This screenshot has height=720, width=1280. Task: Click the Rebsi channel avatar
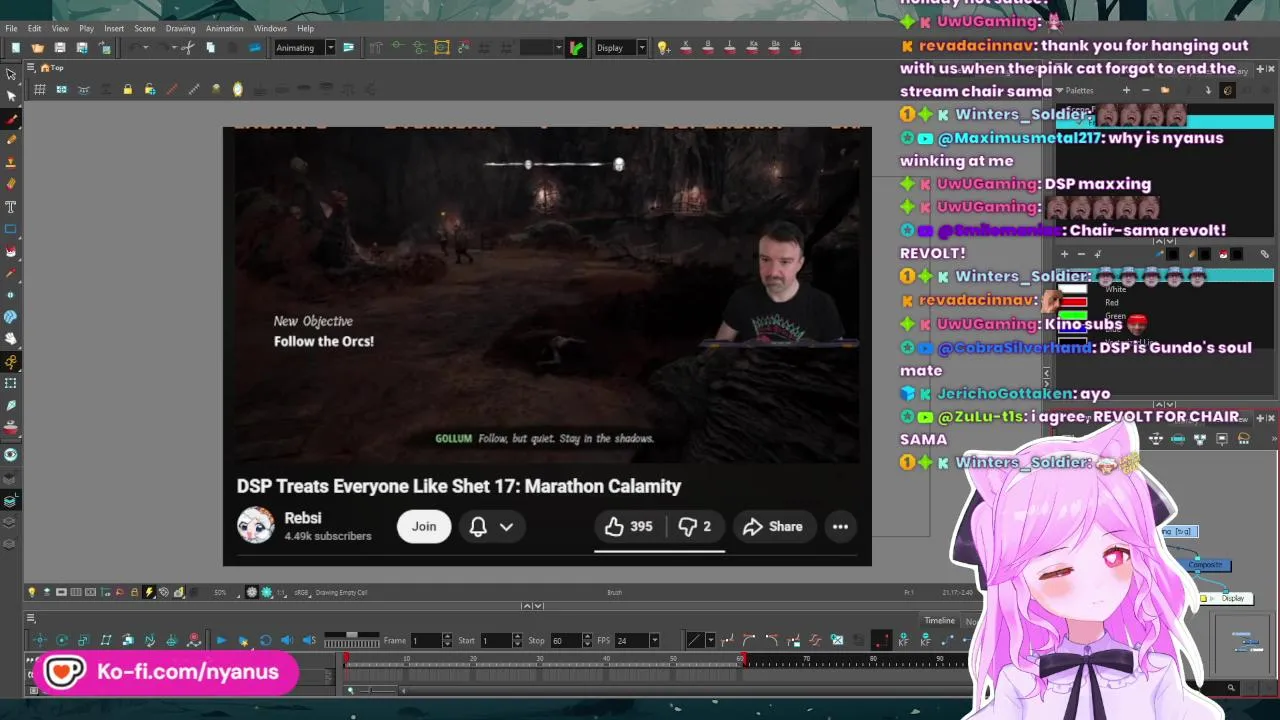[255, 525]
